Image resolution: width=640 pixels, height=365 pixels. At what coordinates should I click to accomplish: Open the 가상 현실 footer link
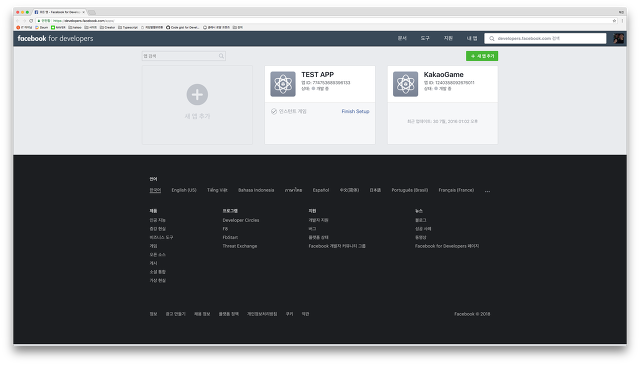click(158, 280)
